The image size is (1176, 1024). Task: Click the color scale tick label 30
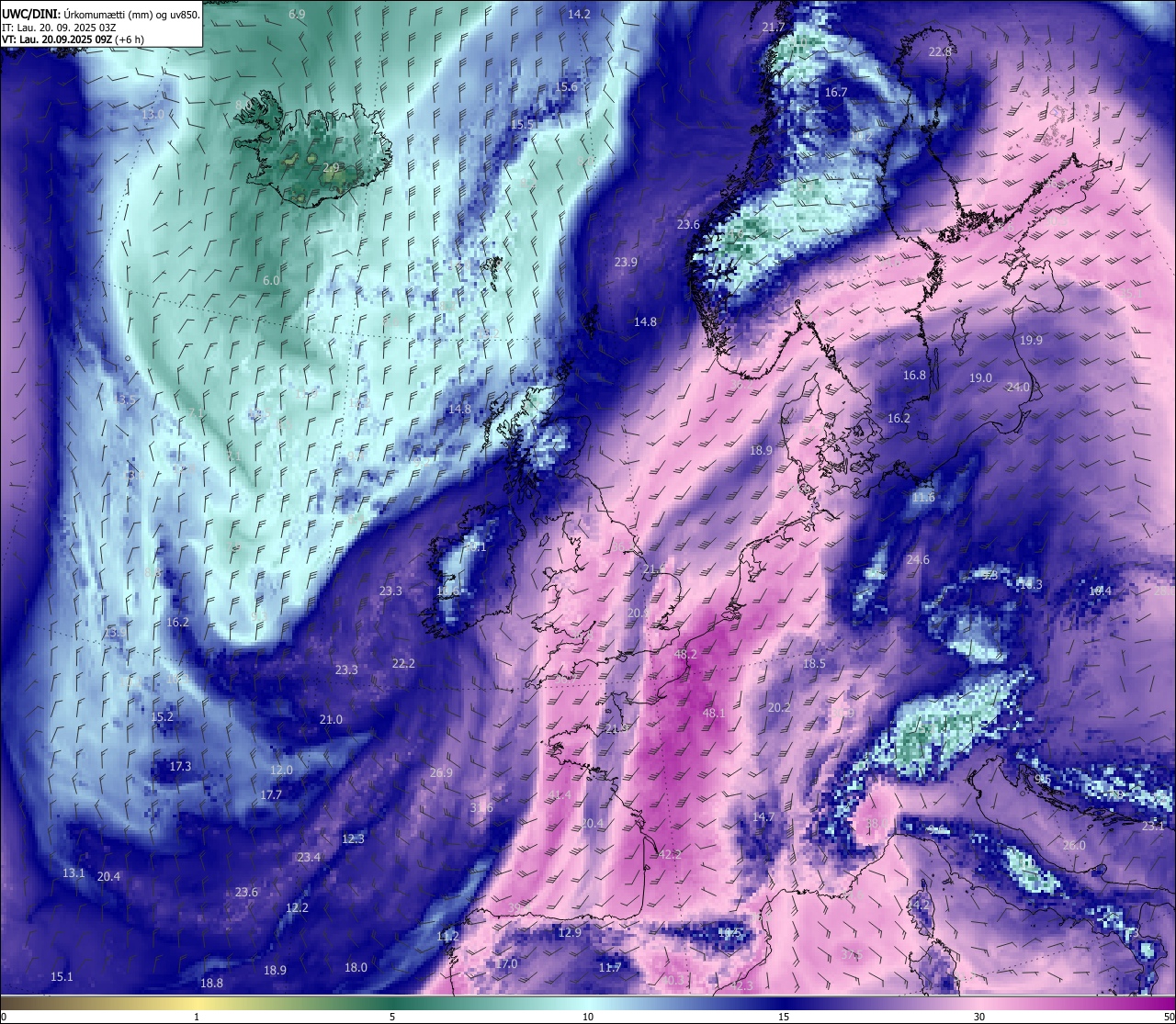979,1017
